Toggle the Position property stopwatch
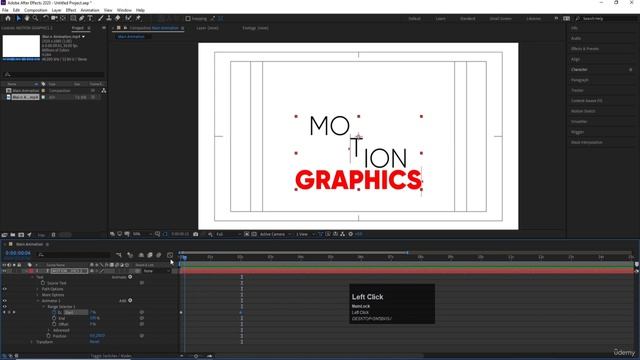 [x=49, y=336]
